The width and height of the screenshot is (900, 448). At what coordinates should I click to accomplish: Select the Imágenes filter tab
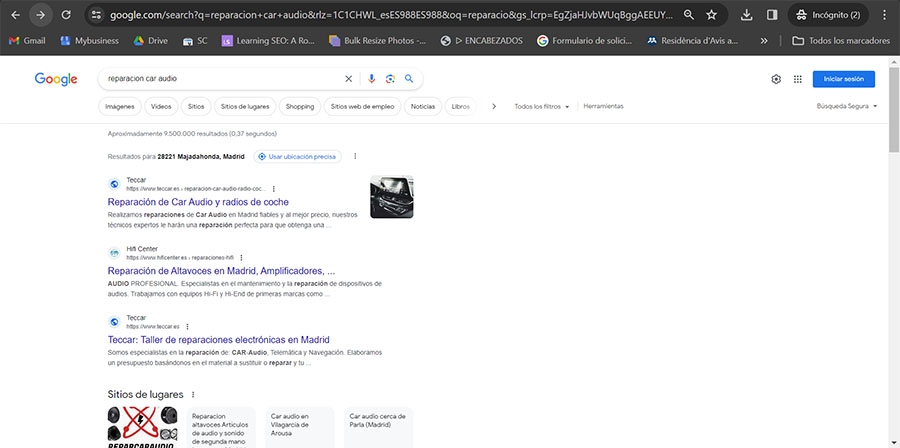(x=120, y=107)
